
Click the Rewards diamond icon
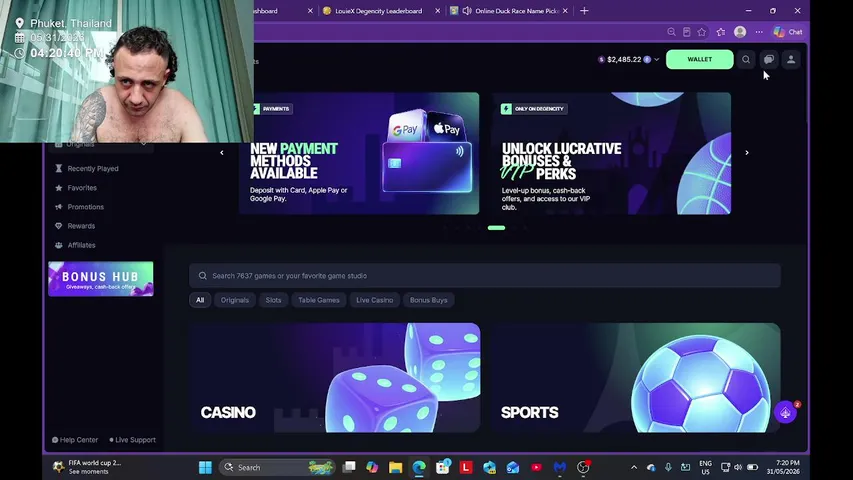pos(58,226)
